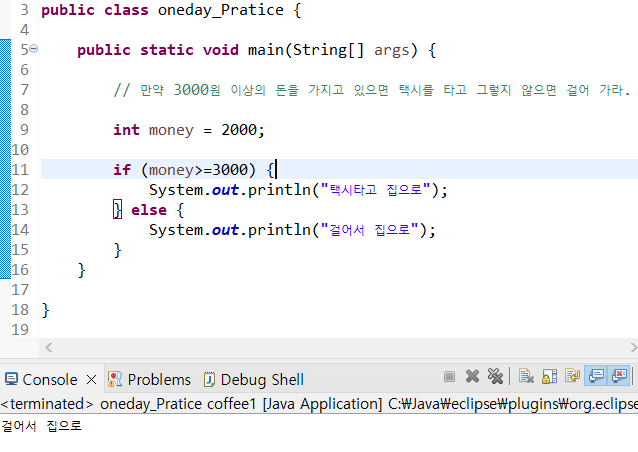Click line number 14 in the gutter

pyautogui.click(x=20, y=230)
